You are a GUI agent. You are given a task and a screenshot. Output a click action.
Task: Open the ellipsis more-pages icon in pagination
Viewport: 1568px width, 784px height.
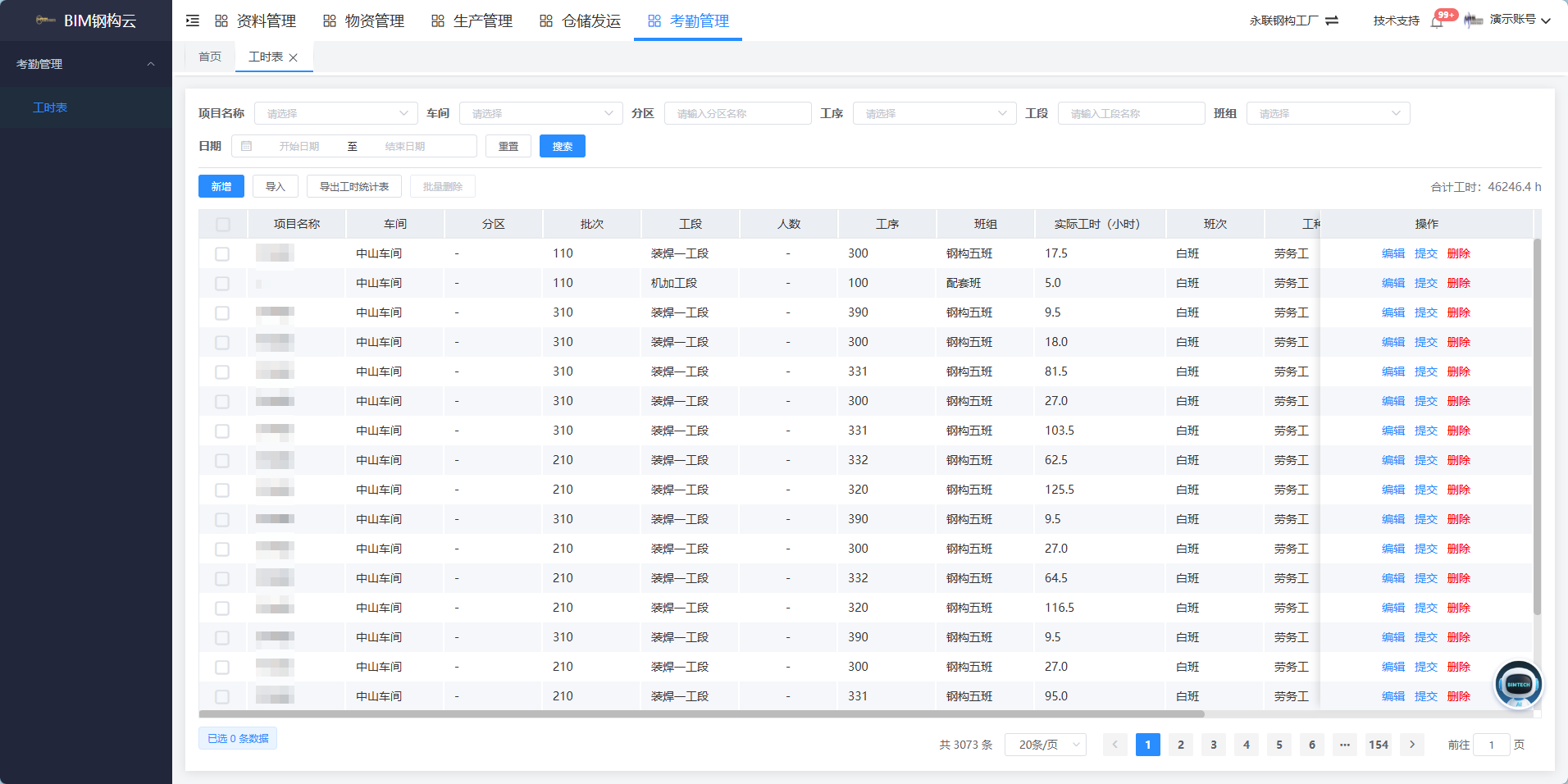(1345, 745)
